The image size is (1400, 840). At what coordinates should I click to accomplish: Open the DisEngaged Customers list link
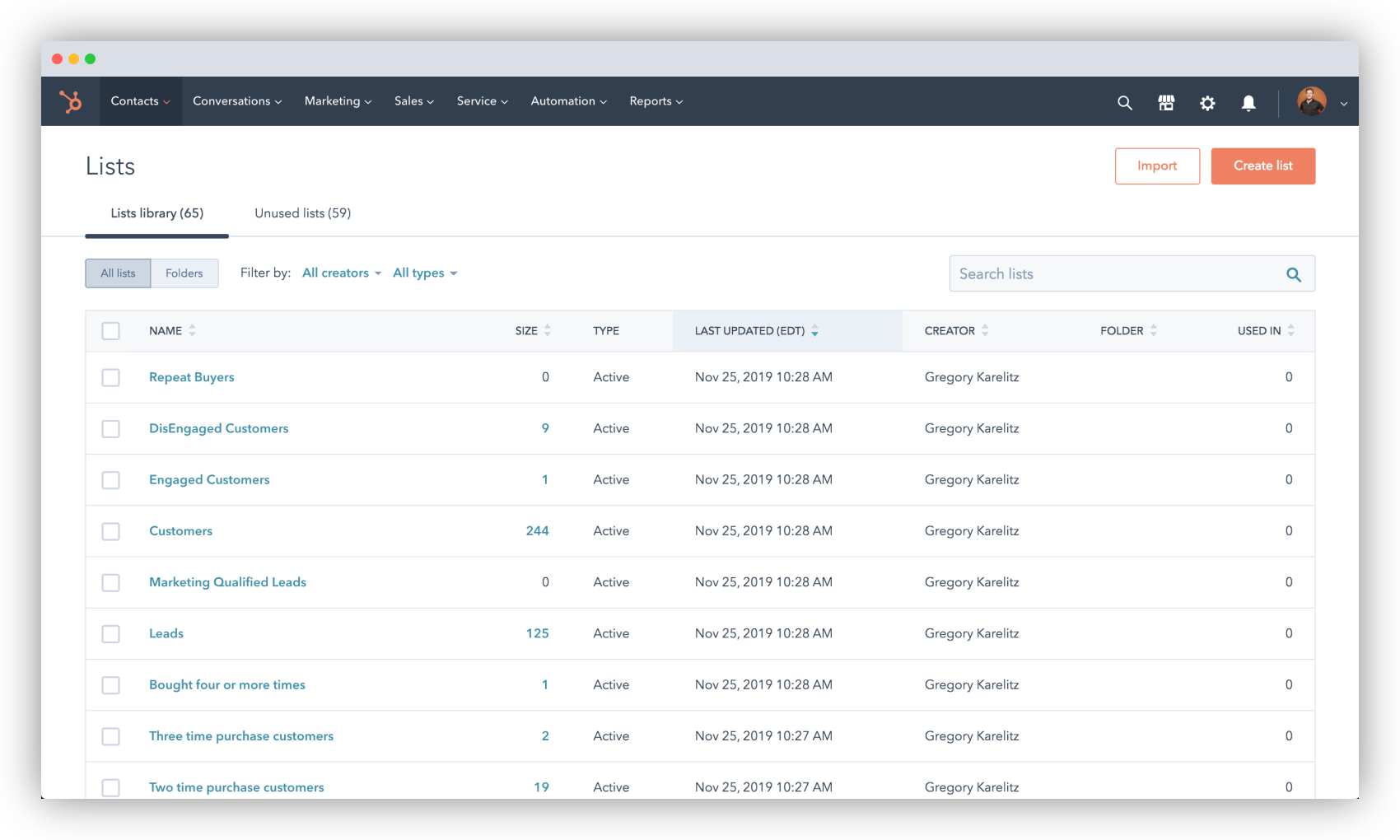[x=219, y=428]
